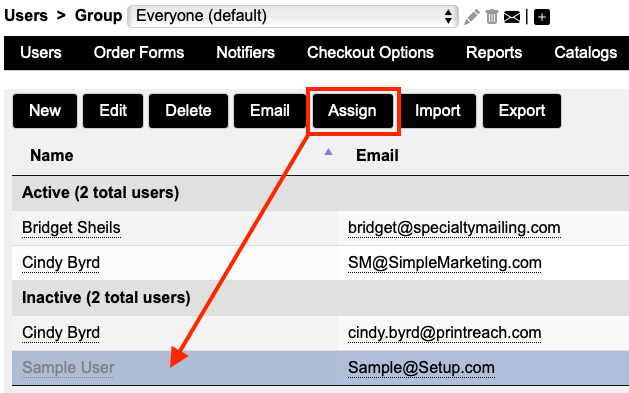Image resolution: width=629 pixels, height=393 pixels.
Task: Open the active Cindy Byrd user link
Action: (x=61, y=263)
